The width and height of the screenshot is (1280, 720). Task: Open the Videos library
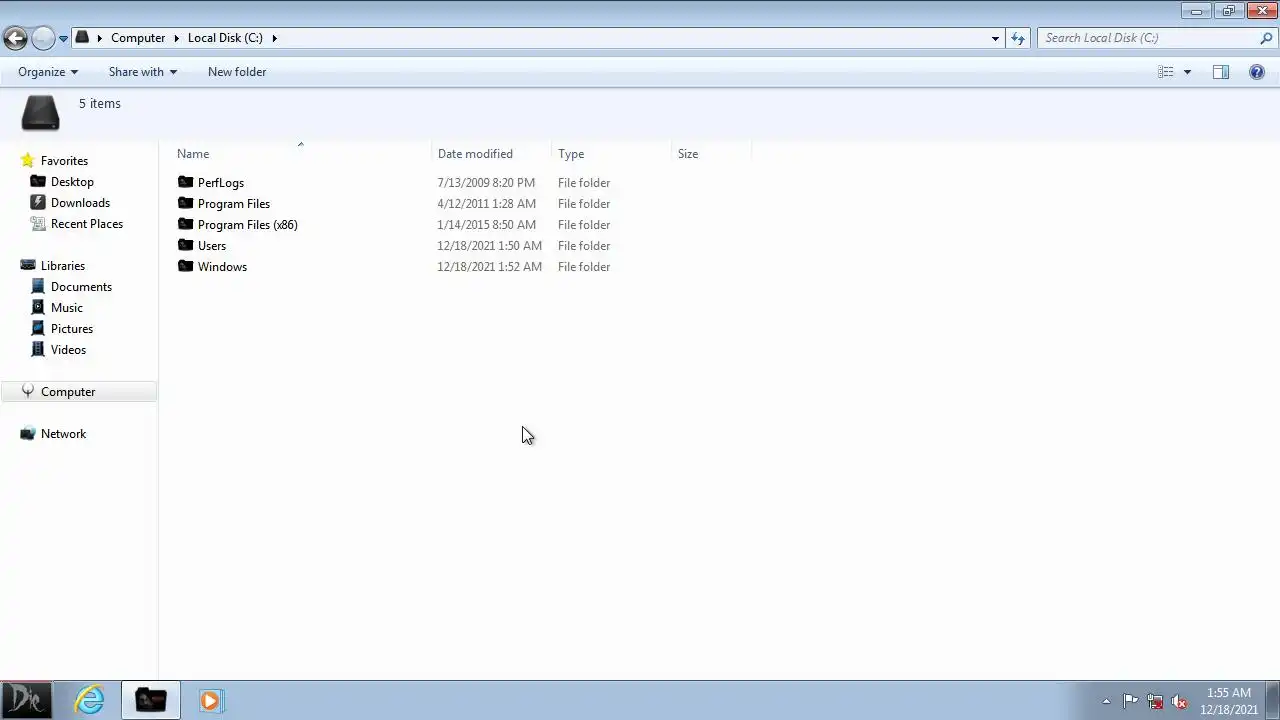coord(68,350)
